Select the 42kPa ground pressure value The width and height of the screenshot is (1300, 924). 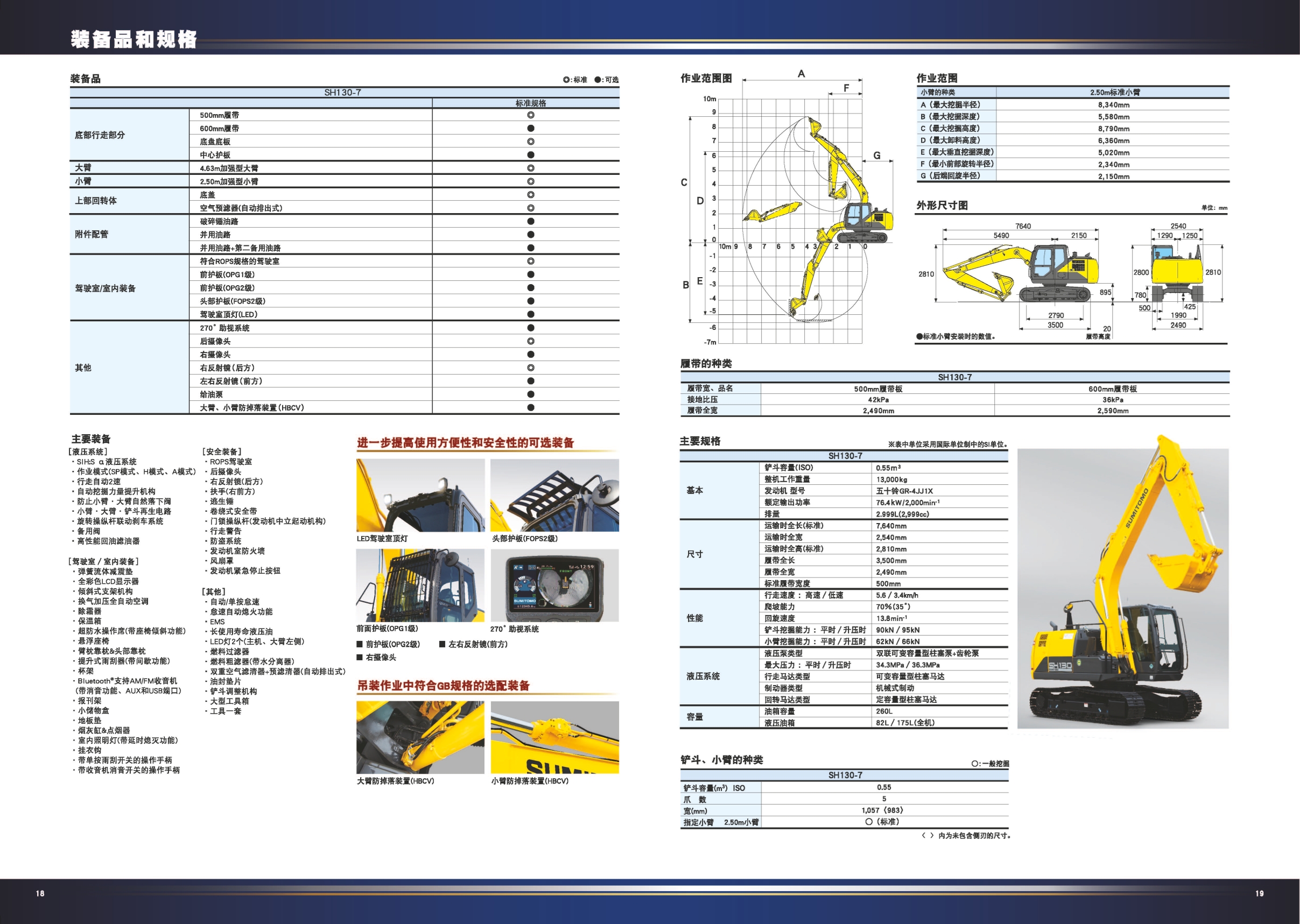878,400
